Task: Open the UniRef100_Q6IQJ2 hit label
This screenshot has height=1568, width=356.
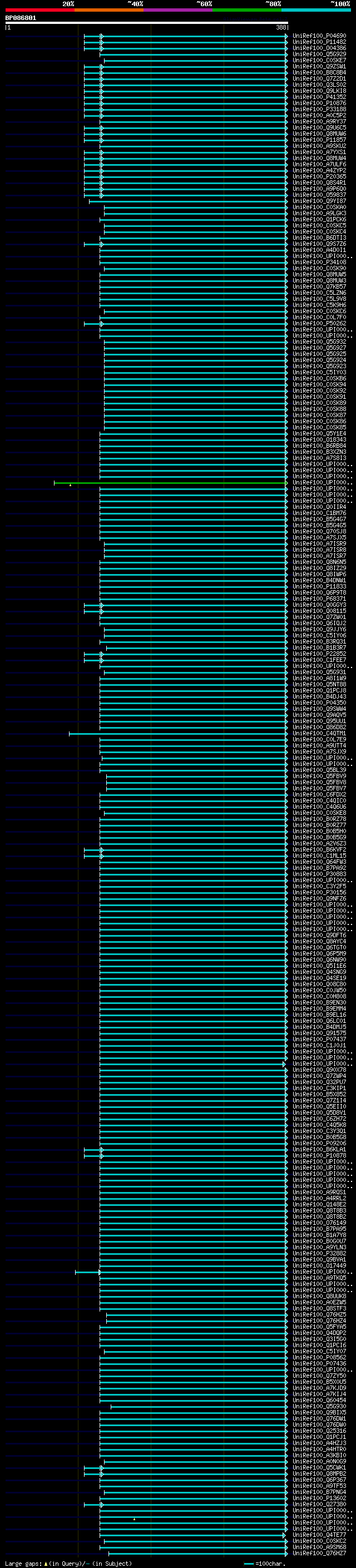Action: pos(319,624)
